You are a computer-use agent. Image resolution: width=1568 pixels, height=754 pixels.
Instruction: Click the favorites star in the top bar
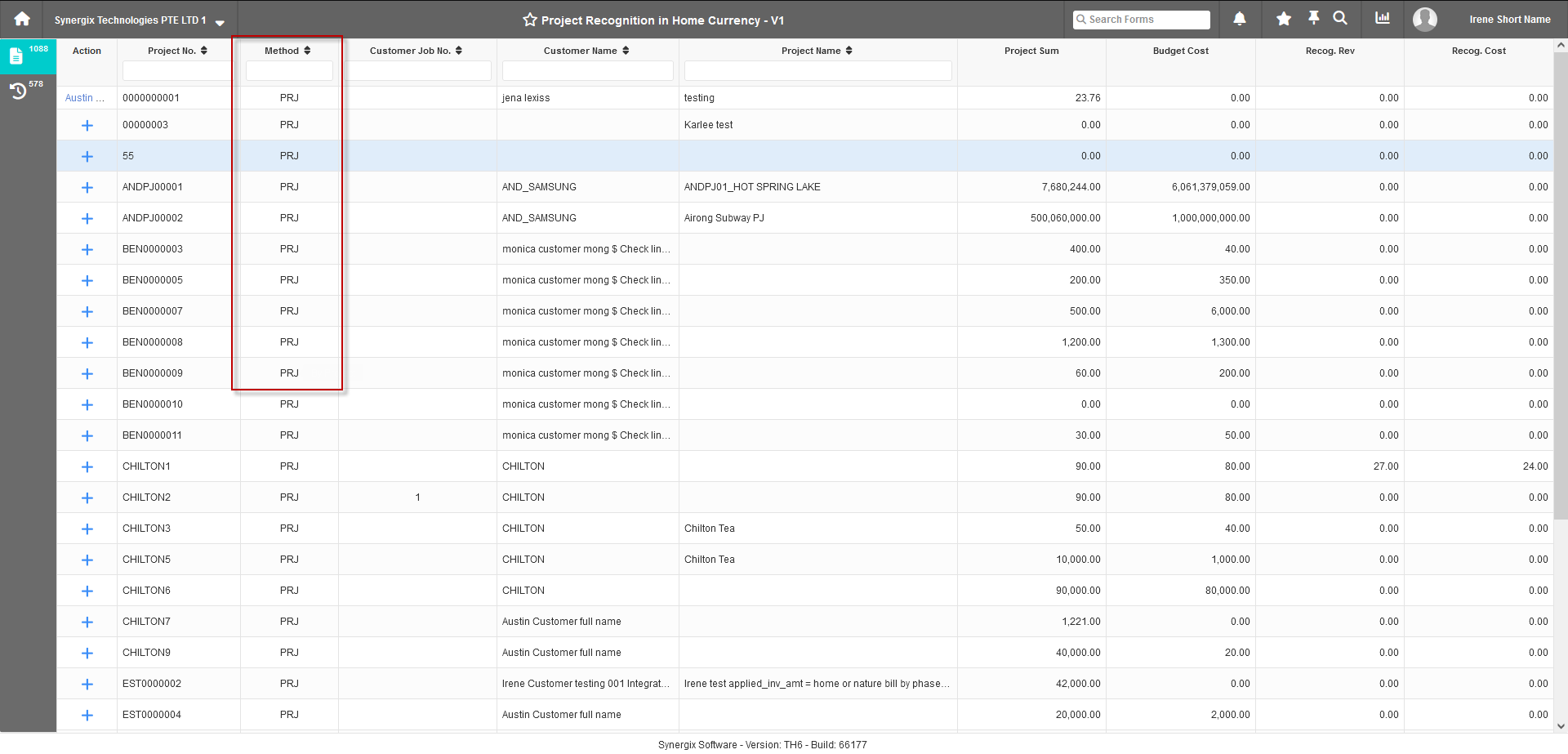tap(1282, 19)
